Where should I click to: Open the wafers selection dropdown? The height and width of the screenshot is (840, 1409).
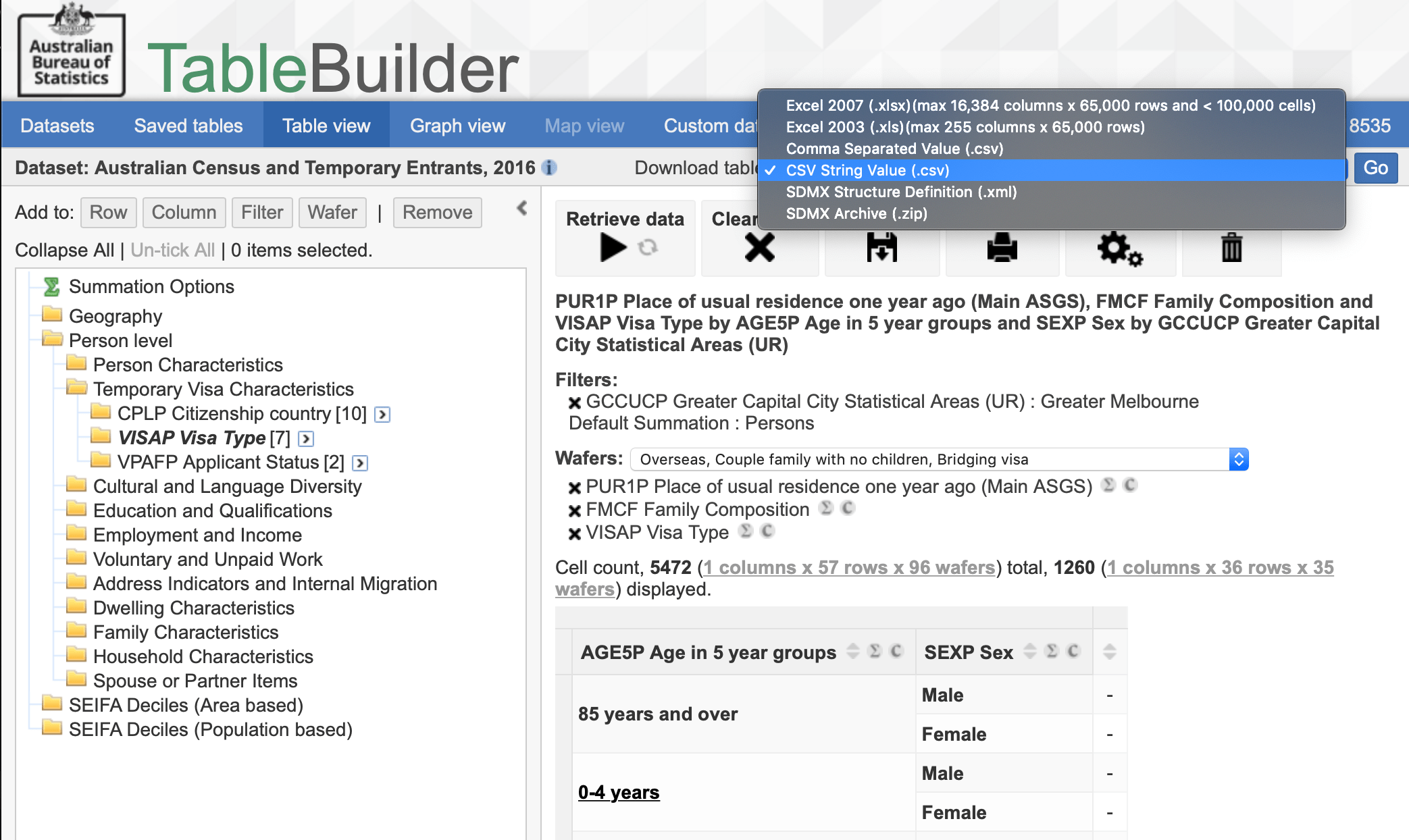coord(1239,459)
